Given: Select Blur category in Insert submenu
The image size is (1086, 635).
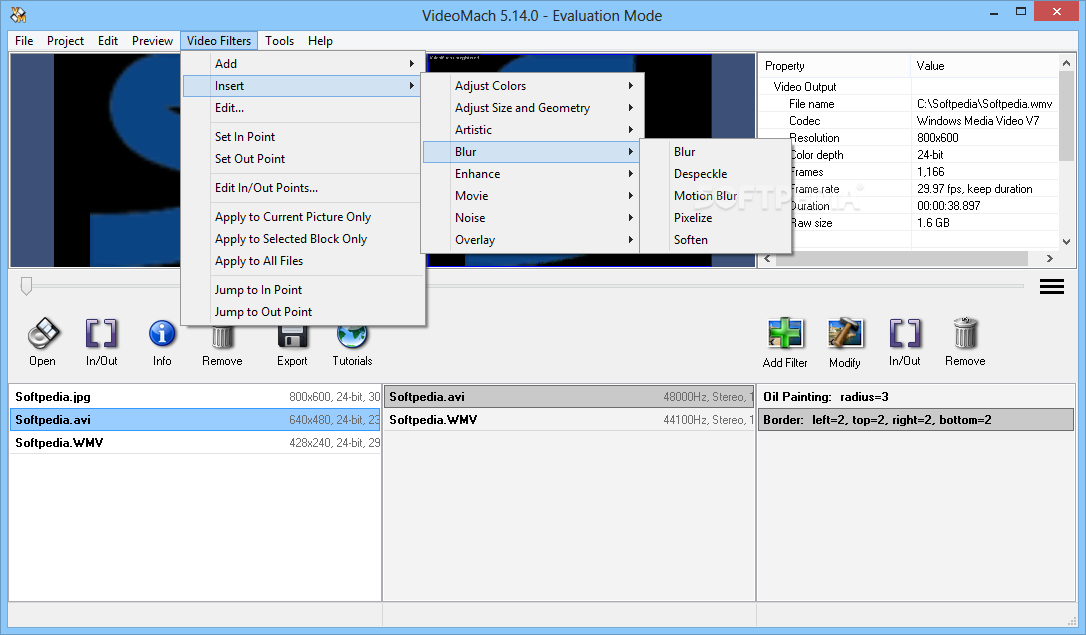Looking at the screenshot, I should (x=531, y=152).
